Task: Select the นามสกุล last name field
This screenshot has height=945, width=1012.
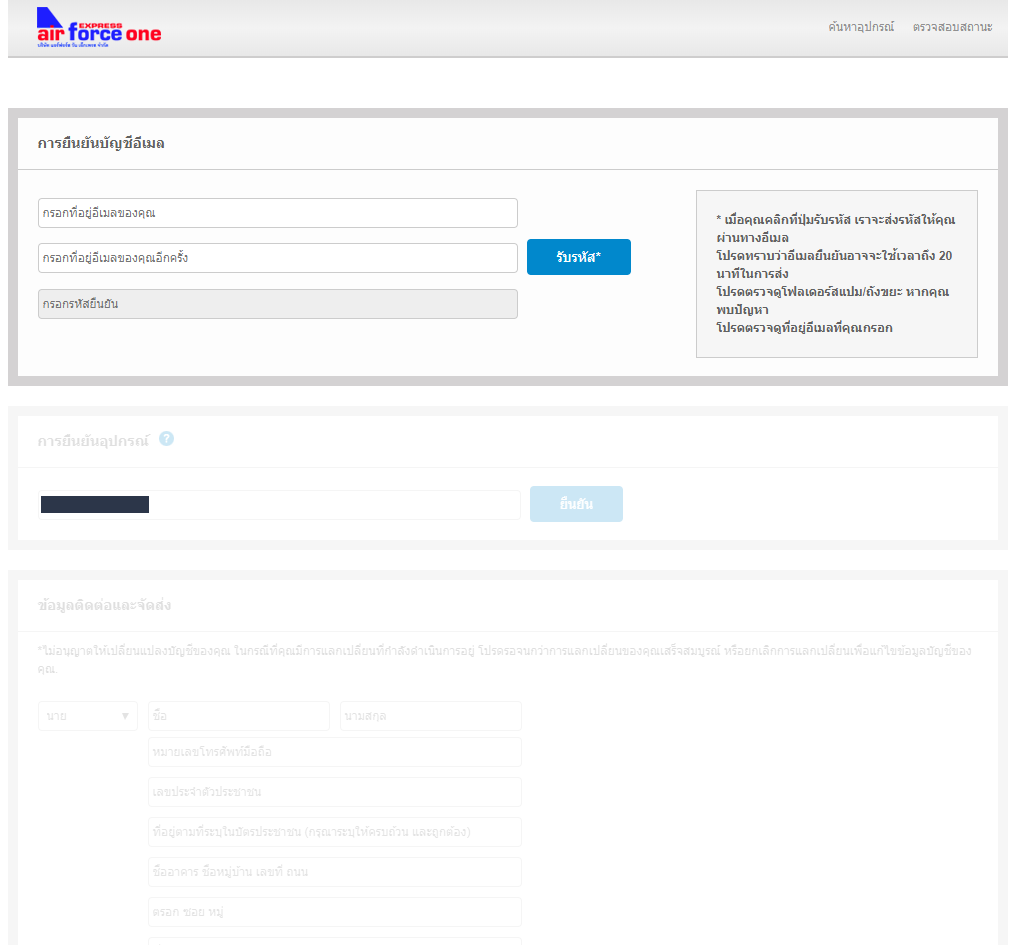Action: (430, 716)
